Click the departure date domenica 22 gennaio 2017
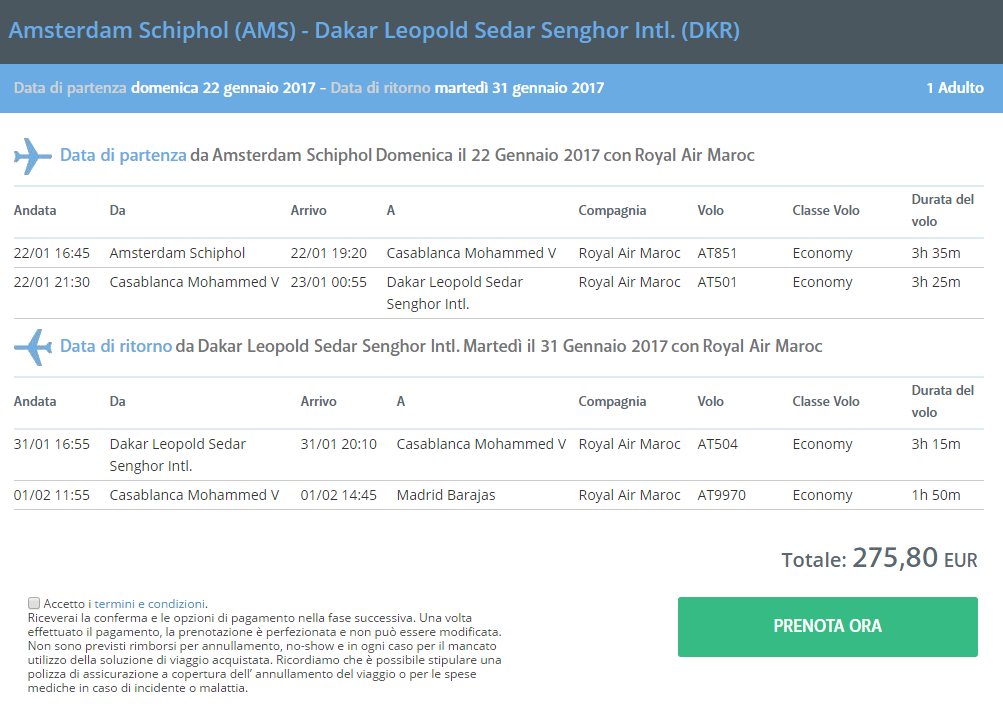The height and width of the screenshot is (715, 1003). (223, 88)
